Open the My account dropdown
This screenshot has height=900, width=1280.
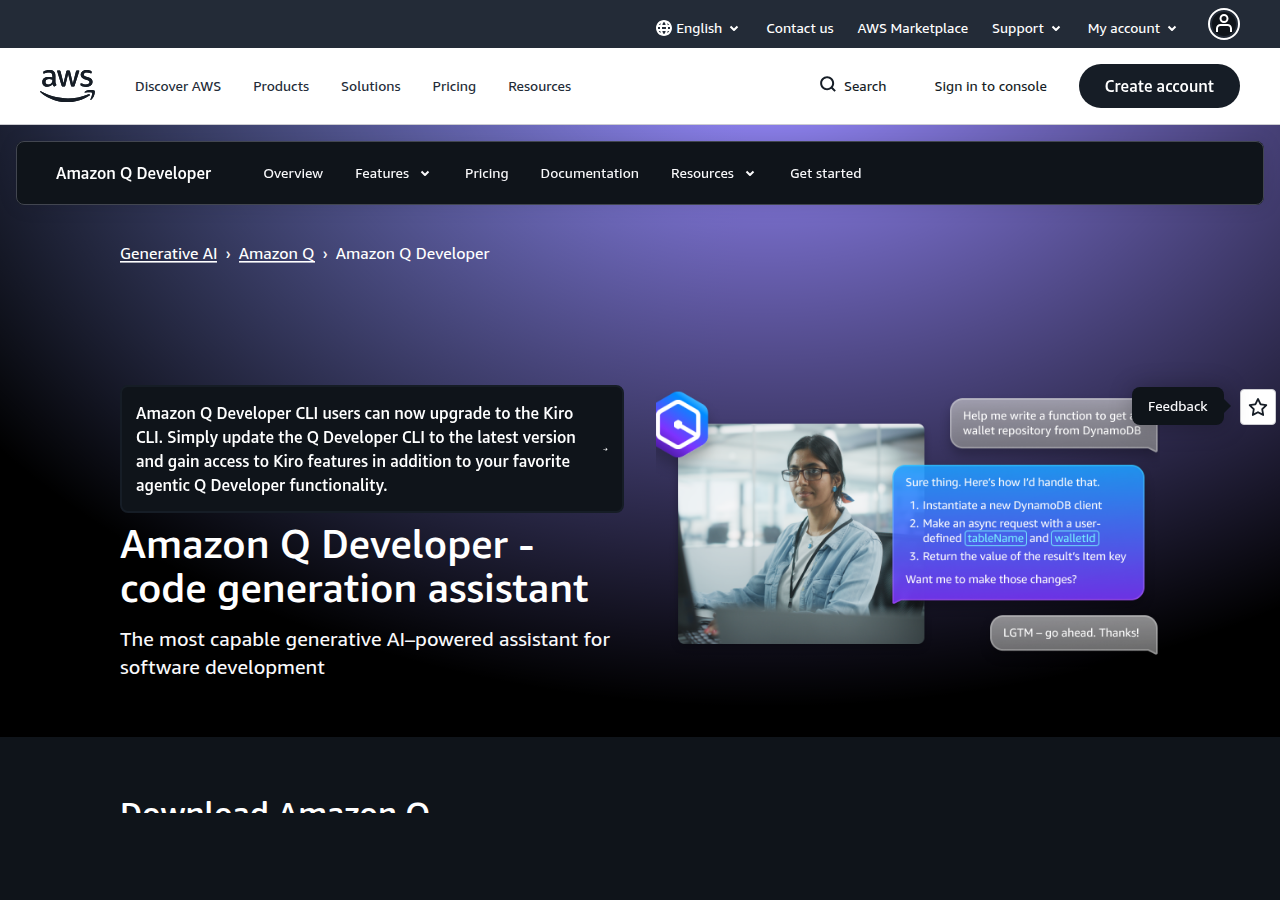1131,28
